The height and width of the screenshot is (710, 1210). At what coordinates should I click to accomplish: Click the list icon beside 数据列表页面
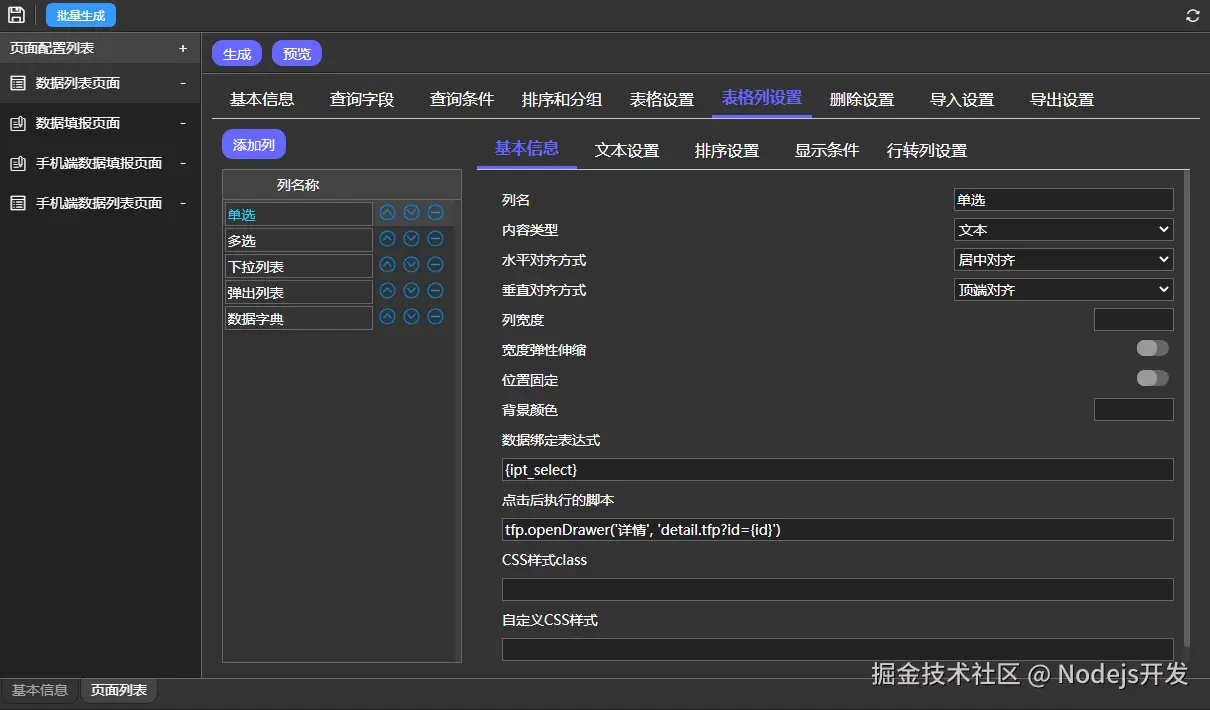18,83
